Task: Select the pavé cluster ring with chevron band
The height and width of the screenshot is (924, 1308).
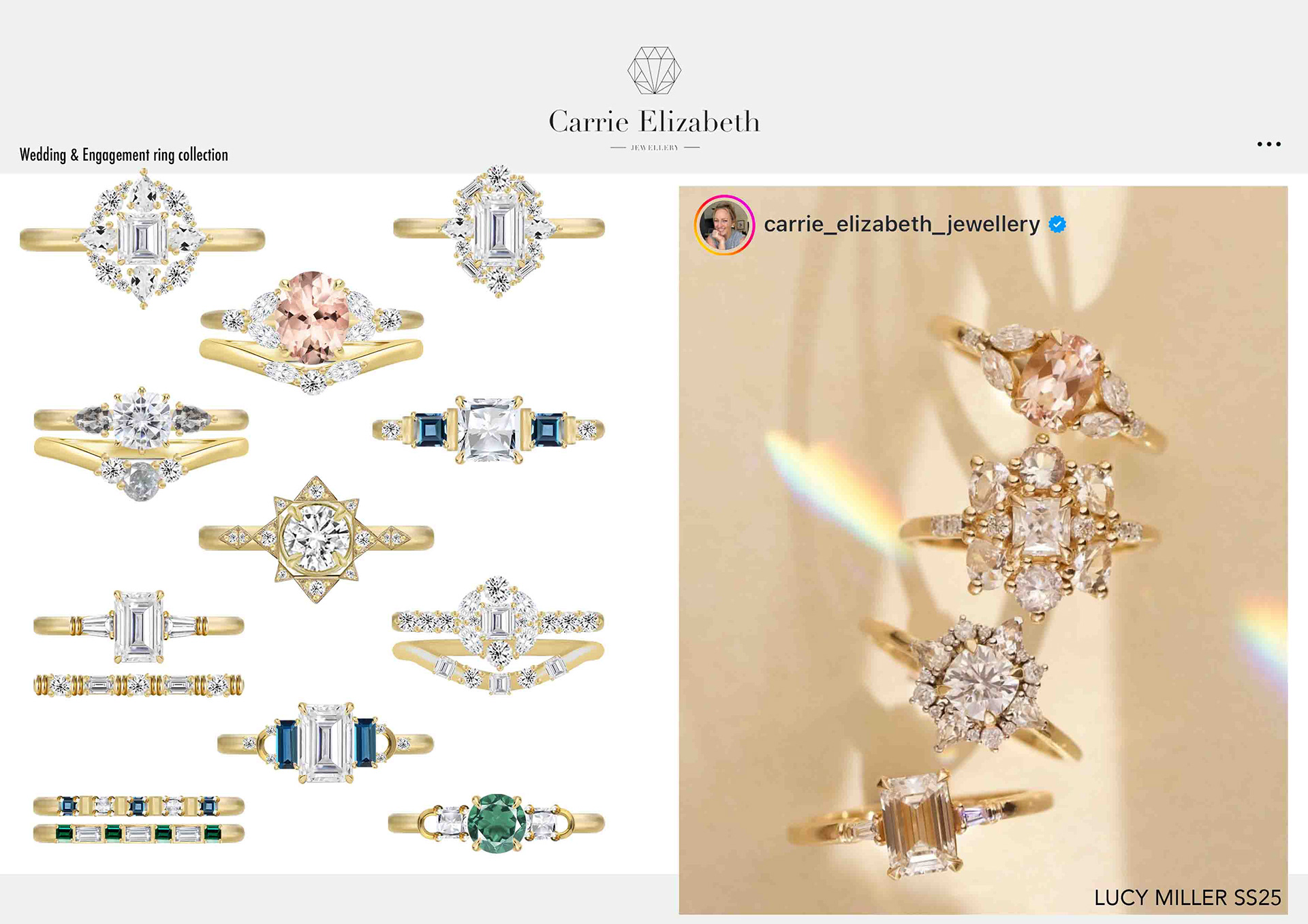Action: tap(498, 635)
